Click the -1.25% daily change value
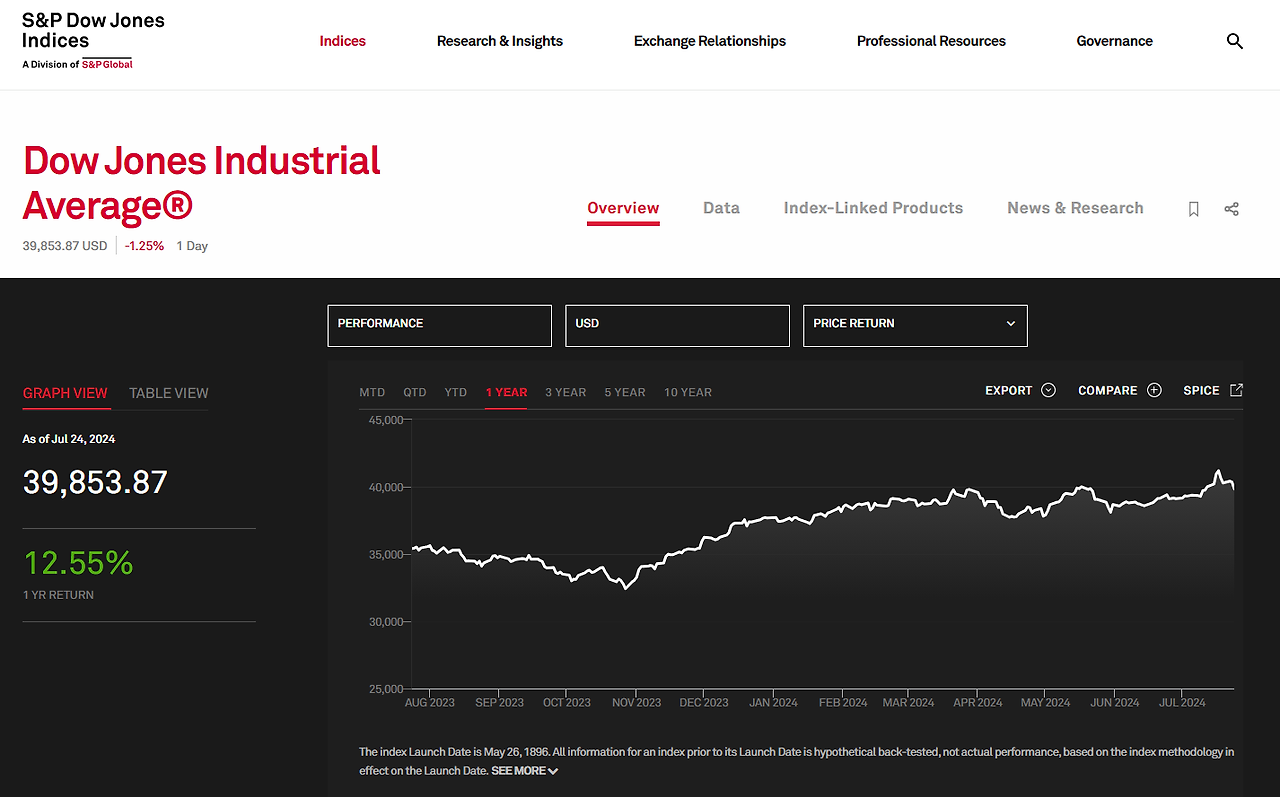 [144, 246]
